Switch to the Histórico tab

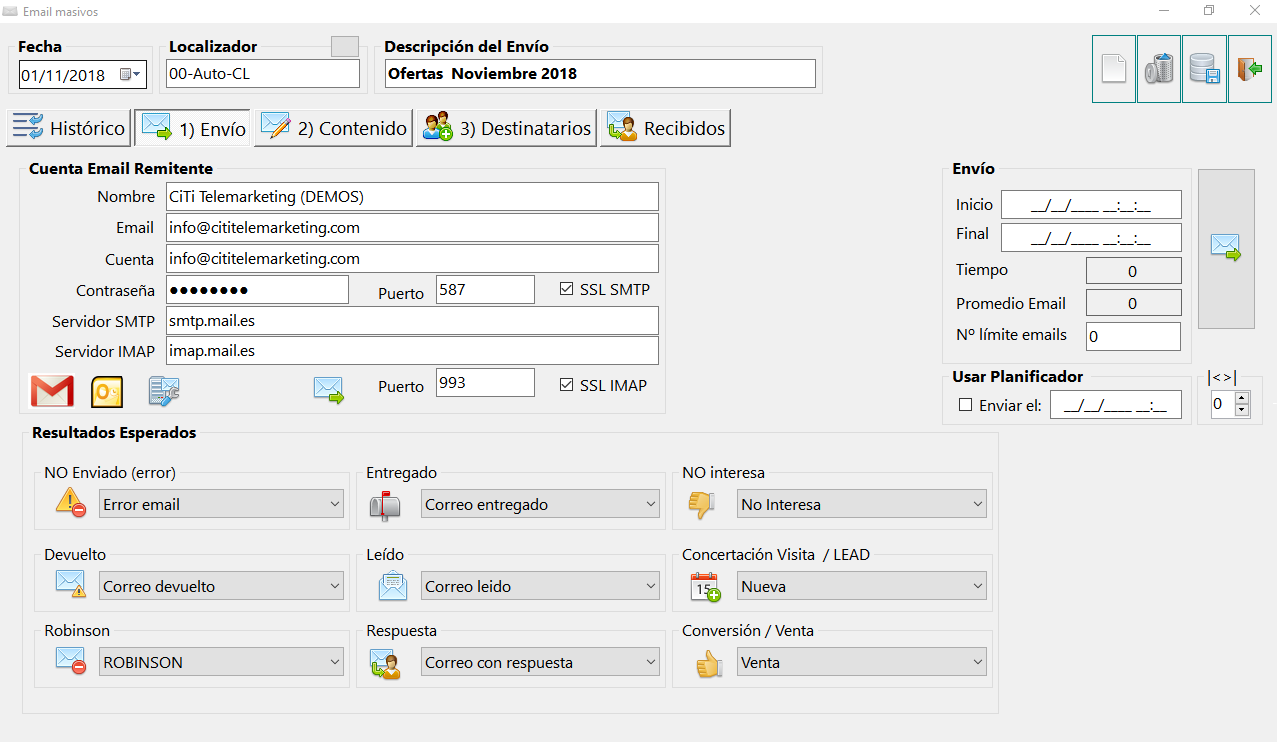(x=69, y=128)
